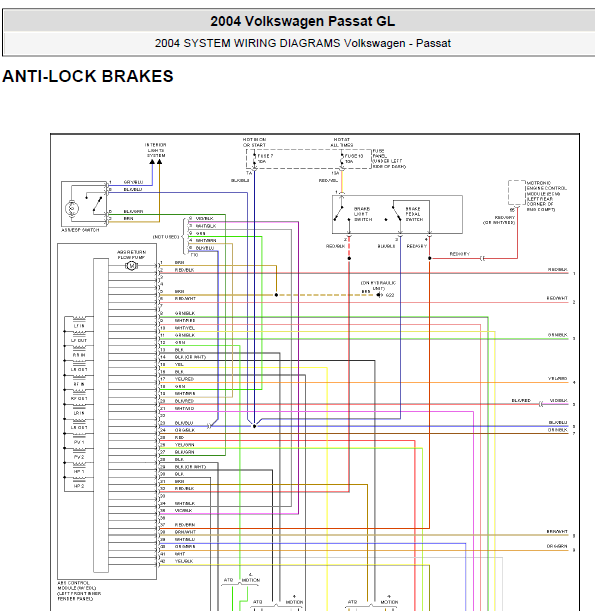Click the HP 1 solenoid label
The height and width of the screenshot is (611, 595).
click(x=79, y=472)
